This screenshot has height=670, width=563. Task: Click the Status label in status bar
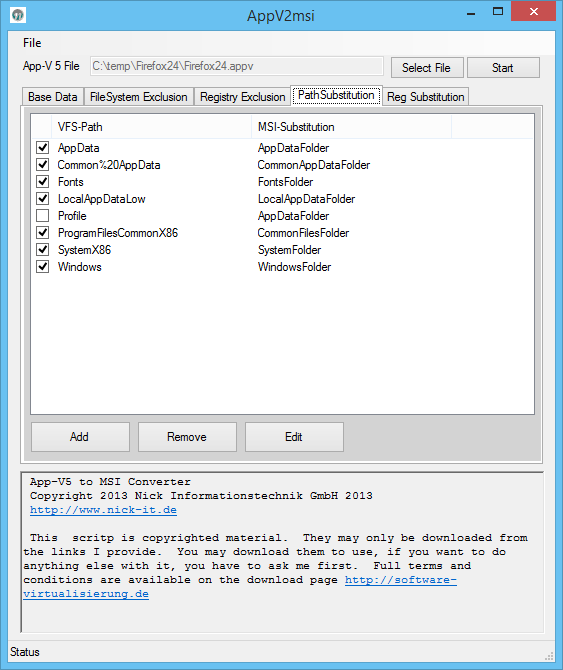[x=25, y=652]
